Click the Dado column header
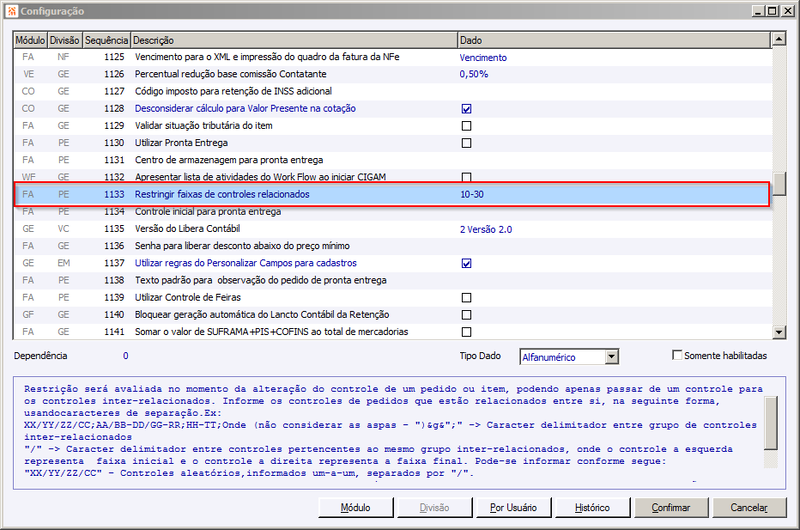This screenshot has height=530, width=800. tap(614, 40)
